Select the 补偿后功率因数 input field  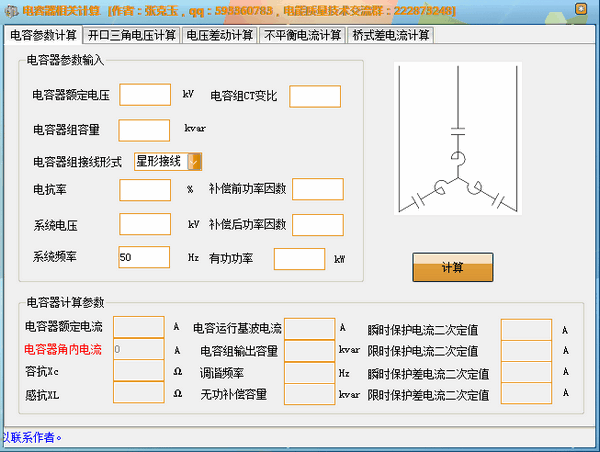(x=318, y=225)
